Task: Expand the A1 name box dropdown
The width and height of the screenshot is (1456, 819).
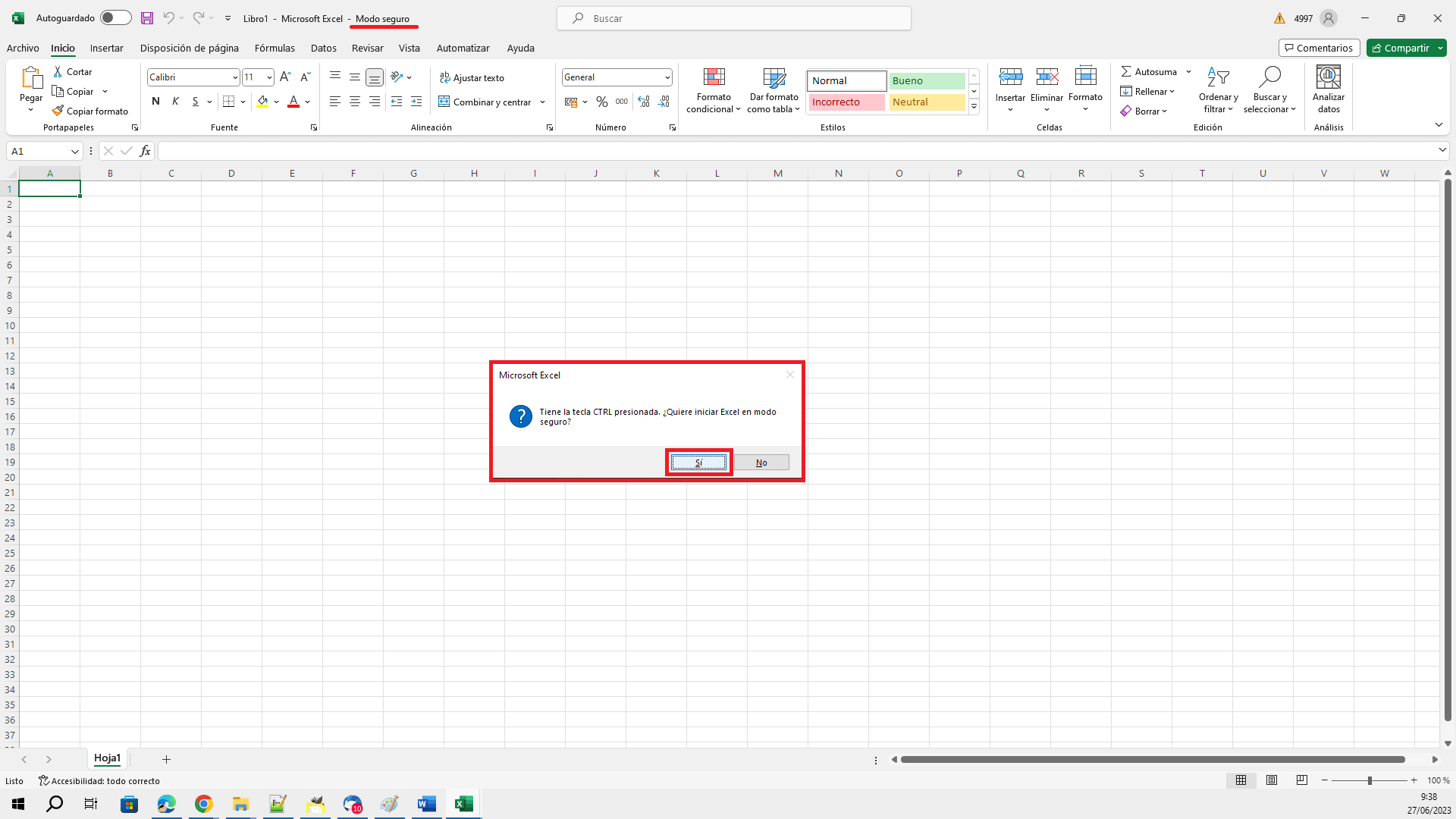Action: [74, 152]
